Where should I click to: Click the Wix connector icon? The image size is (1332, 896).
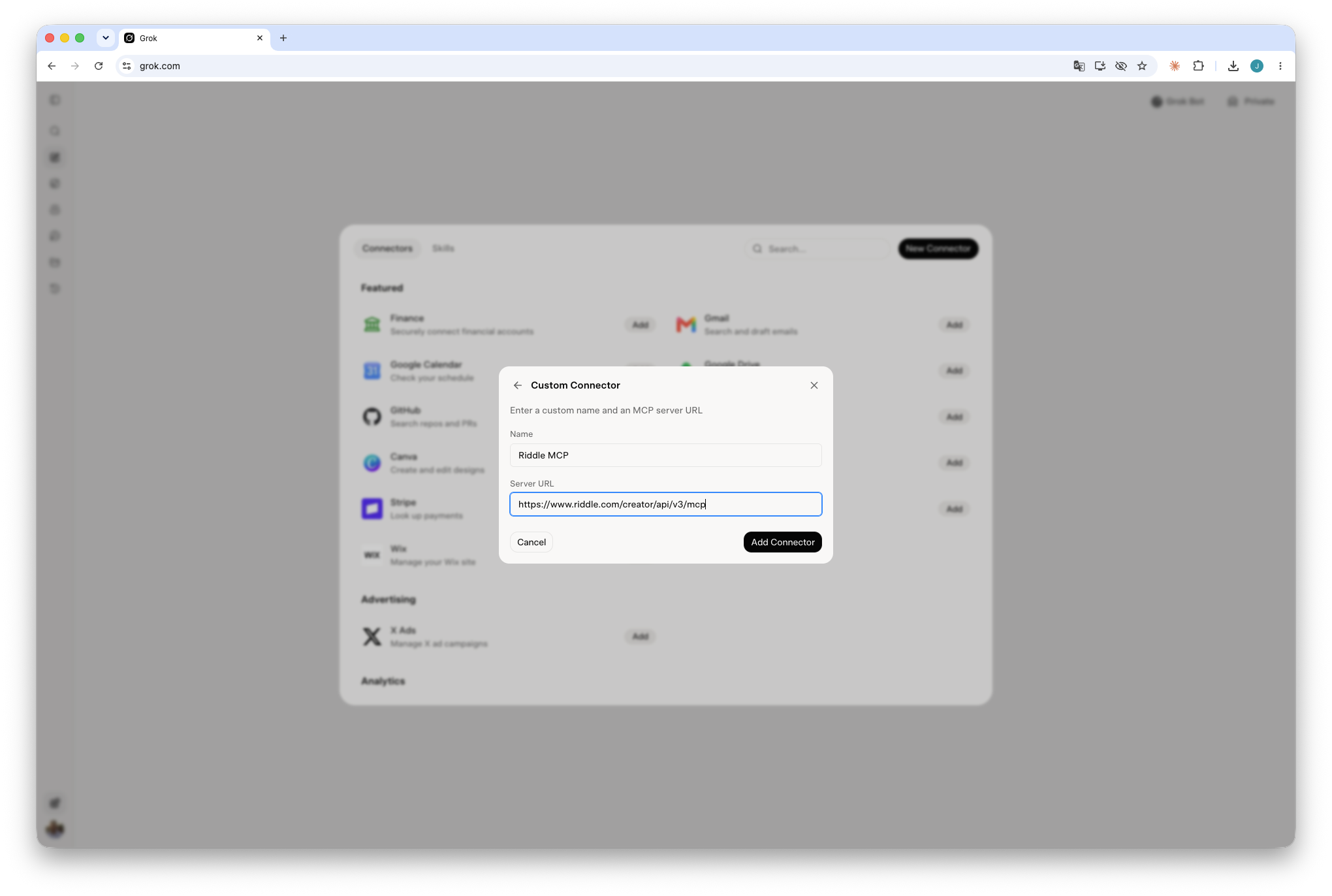(x=372, y=555)
